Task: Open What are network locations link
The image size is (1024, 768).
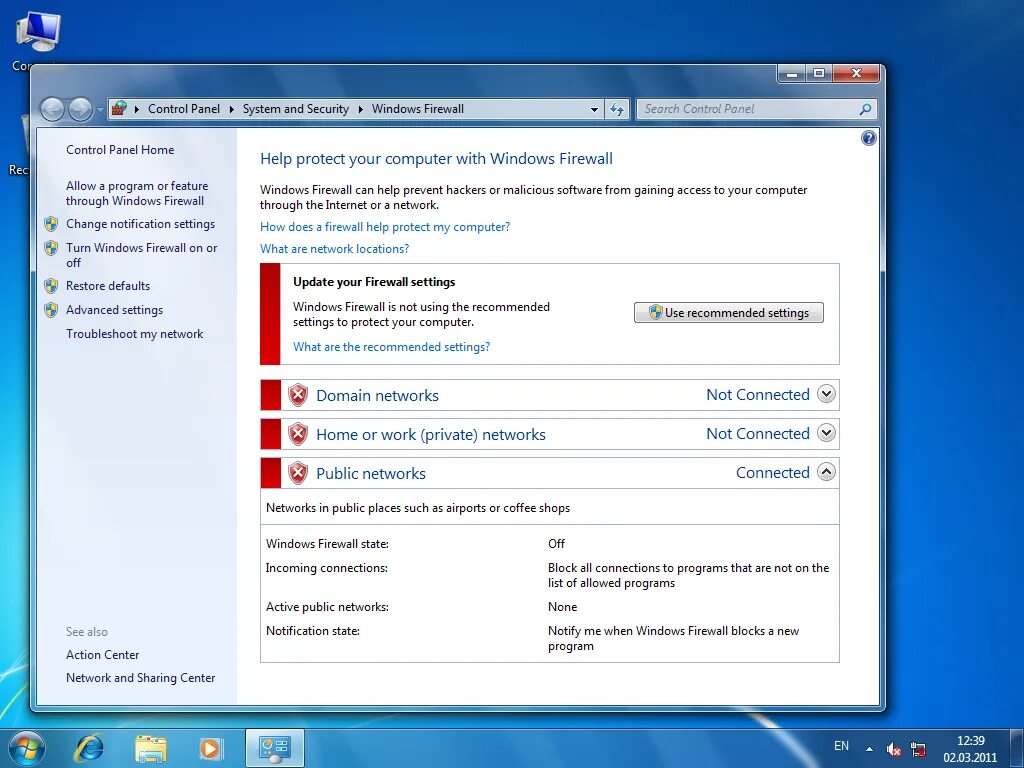Action: click(334, 249)
